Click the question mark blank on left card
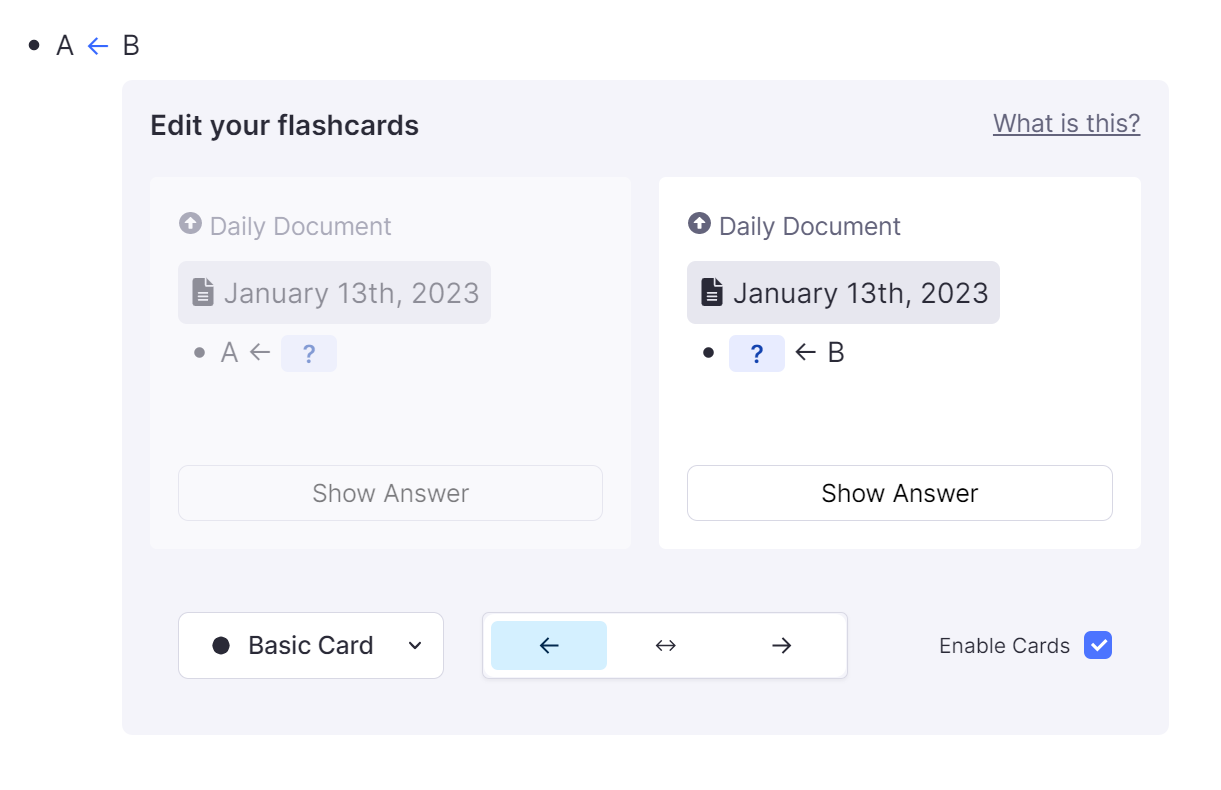 click(308, 353)
